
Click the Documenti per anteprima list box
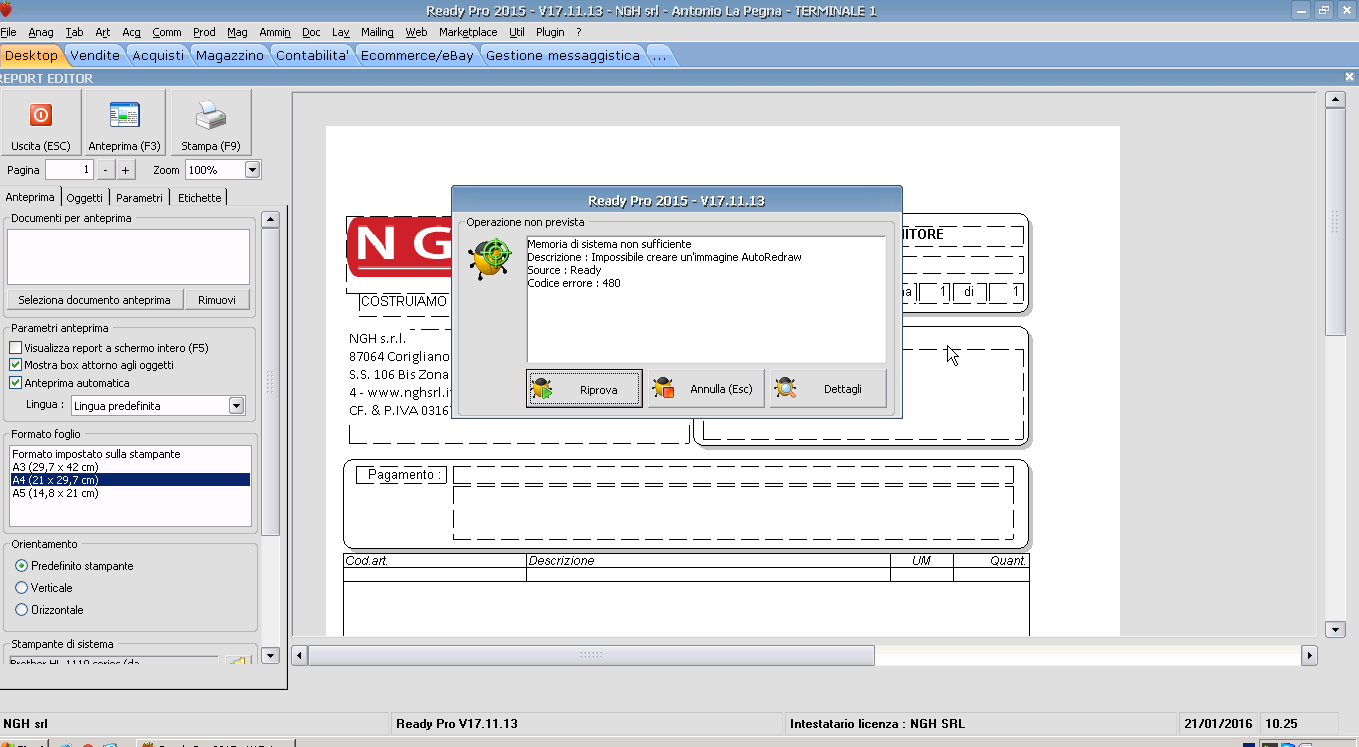(x=128, y=257)
